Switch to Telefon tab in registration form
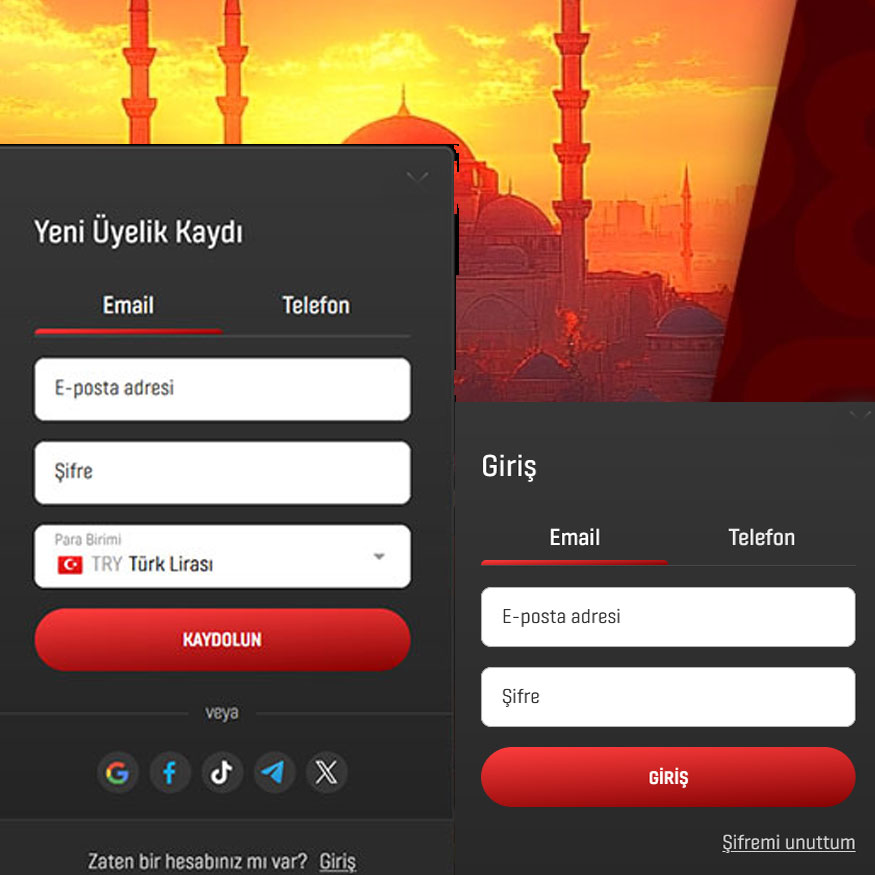875x875 pixels. tap(316, 306)
